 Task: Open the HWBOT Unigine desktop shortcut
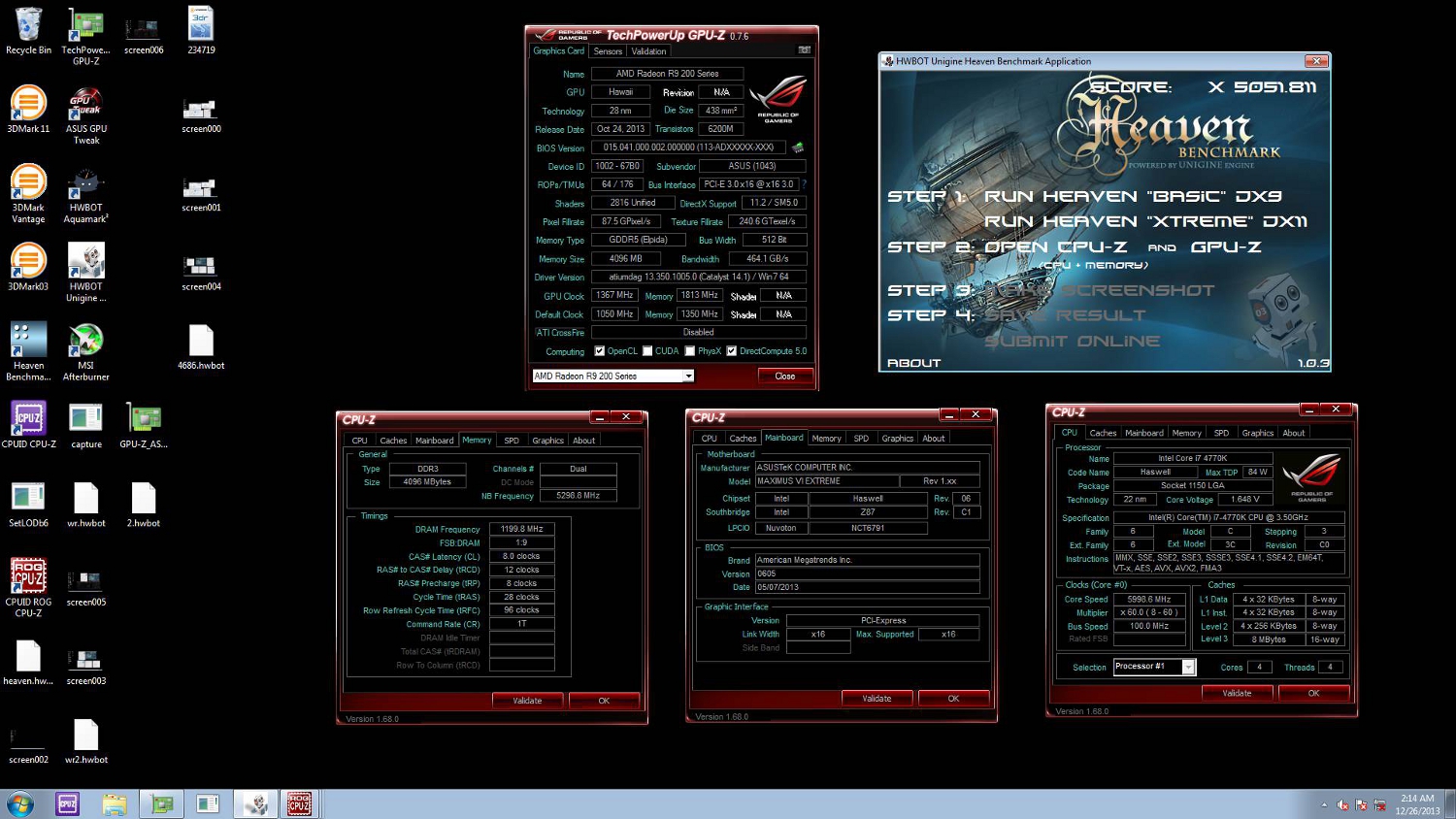click(85, 273)
